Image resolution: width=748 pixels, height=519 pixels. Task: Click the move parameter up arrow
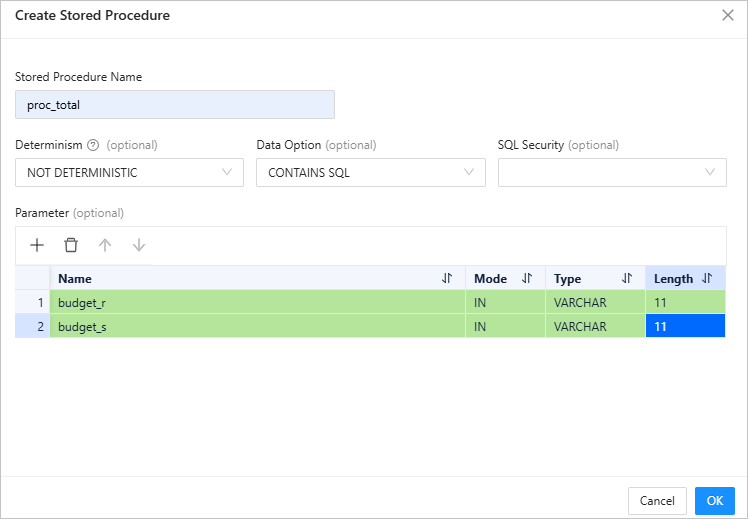(x=105, y=245)
